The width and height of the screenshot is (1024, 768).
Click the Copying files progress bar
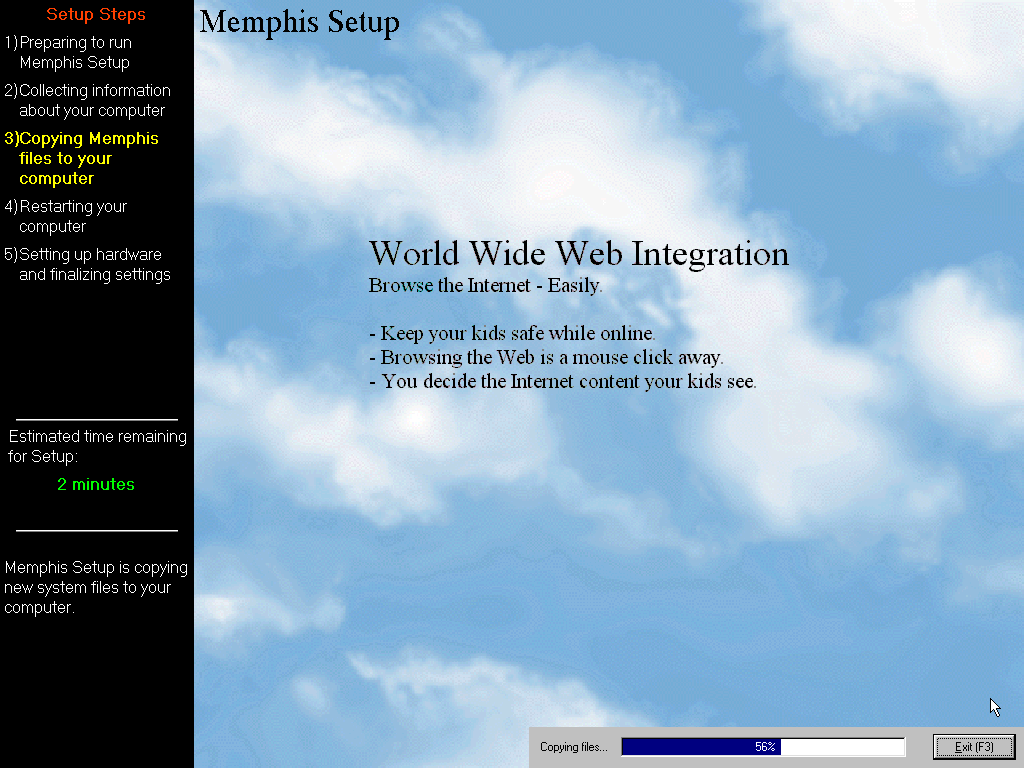pos(763,746)
